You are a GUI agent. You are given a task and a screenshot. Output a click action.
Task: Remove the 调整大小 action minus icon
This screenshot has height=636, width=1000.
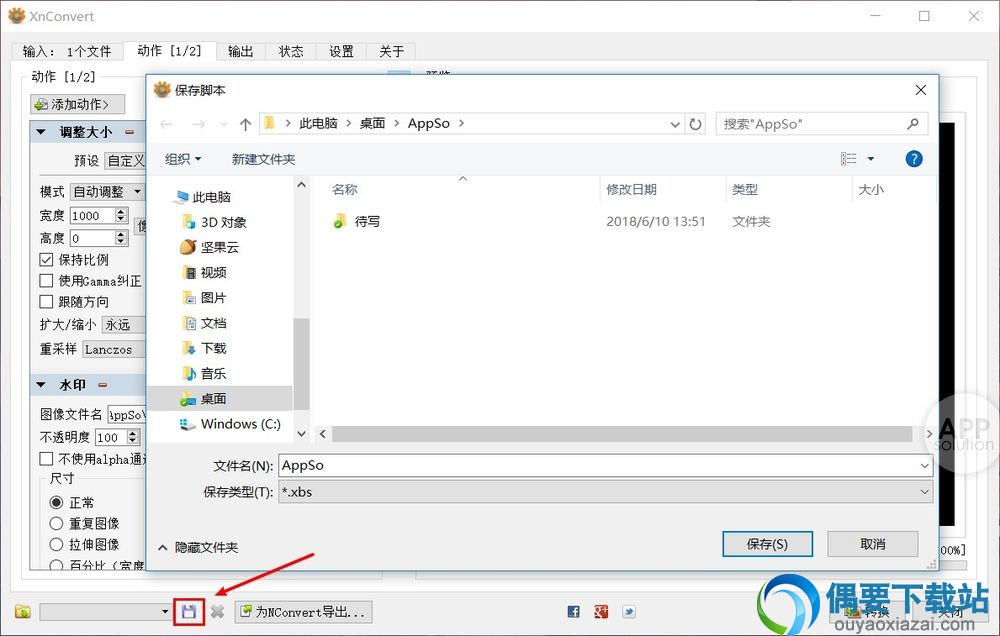tap(129, 132)
